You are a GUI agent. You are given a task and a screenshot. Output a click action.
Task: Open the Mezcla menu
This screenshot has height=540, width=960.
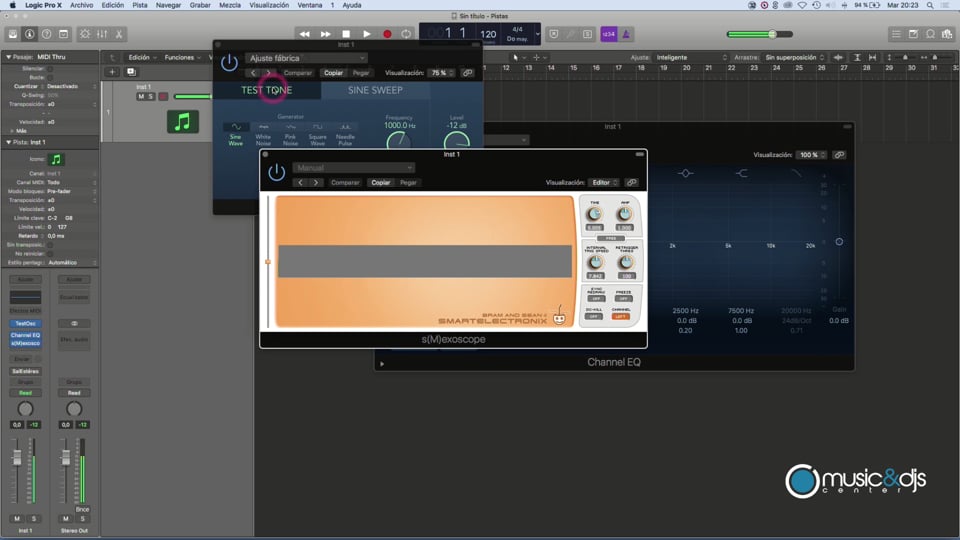(x=230, y=5)
